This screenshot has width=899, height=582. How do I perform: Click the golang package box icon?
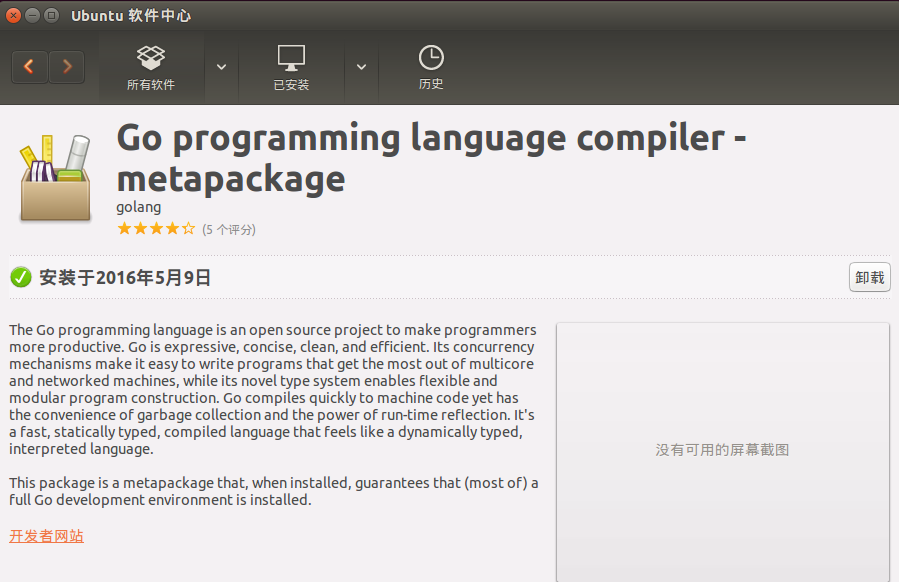55,178
